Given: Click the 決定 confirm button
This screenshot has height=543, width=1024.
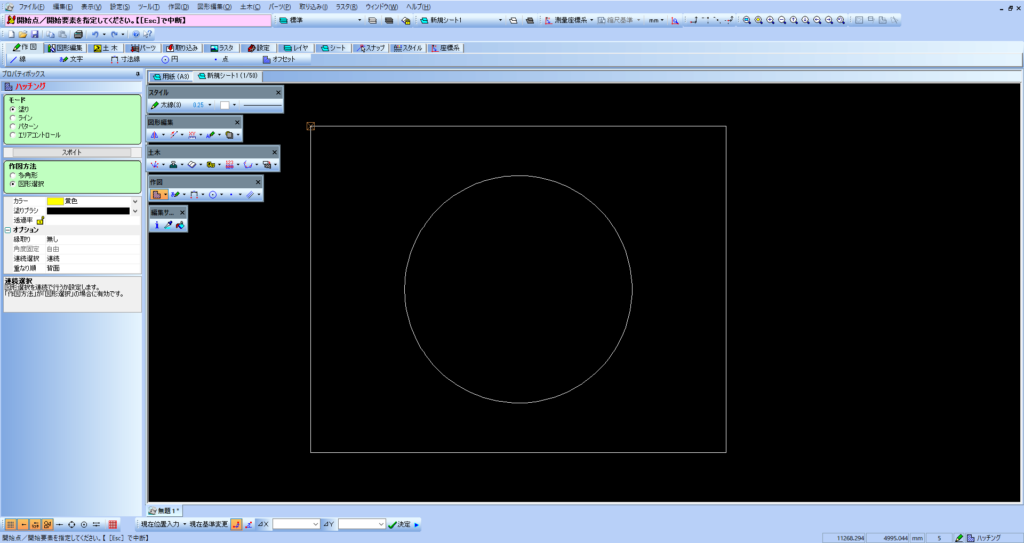Looking at the screenshot, I should [399, 524].
